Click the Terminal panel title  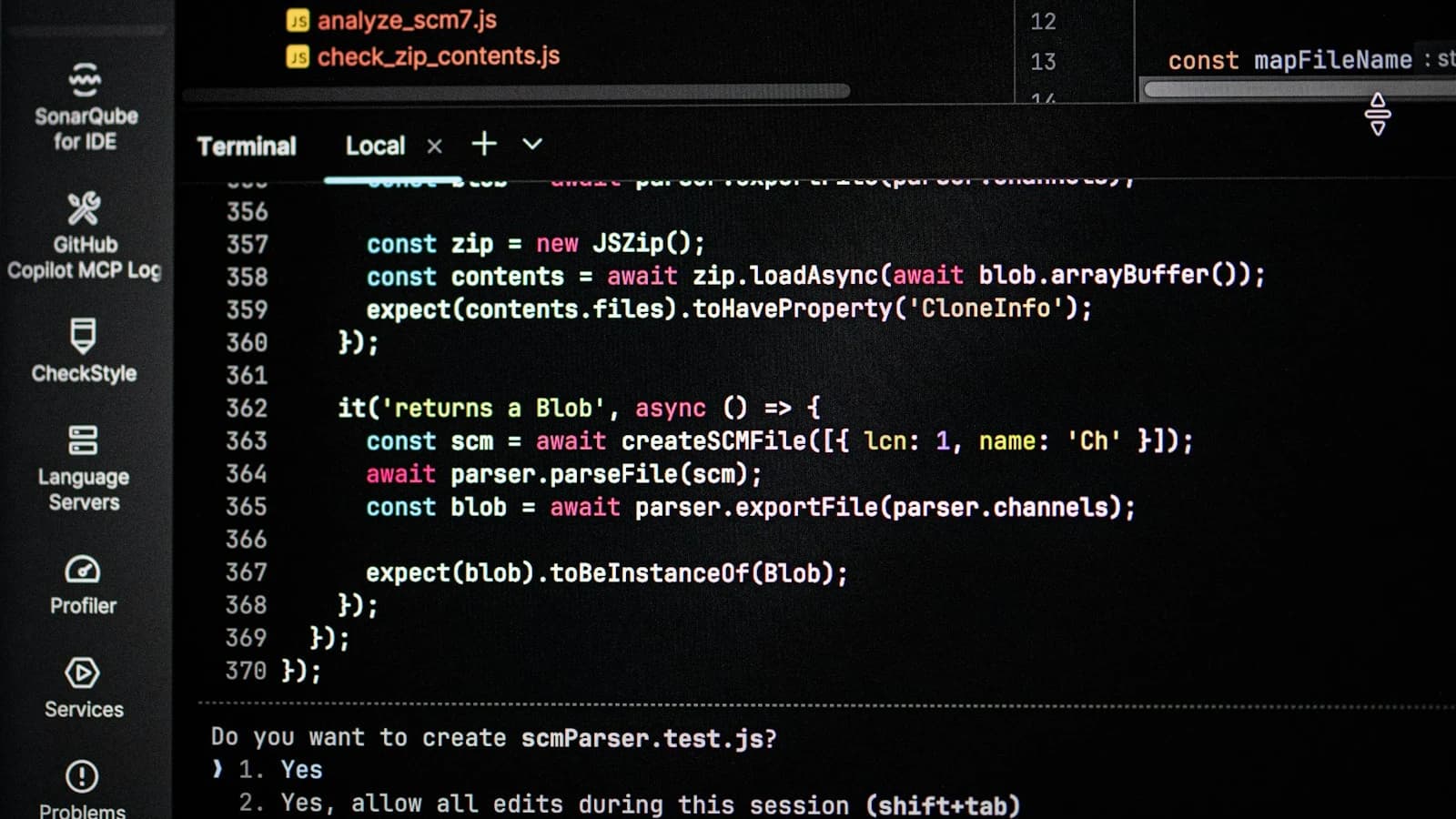click(x=247, y=147)
